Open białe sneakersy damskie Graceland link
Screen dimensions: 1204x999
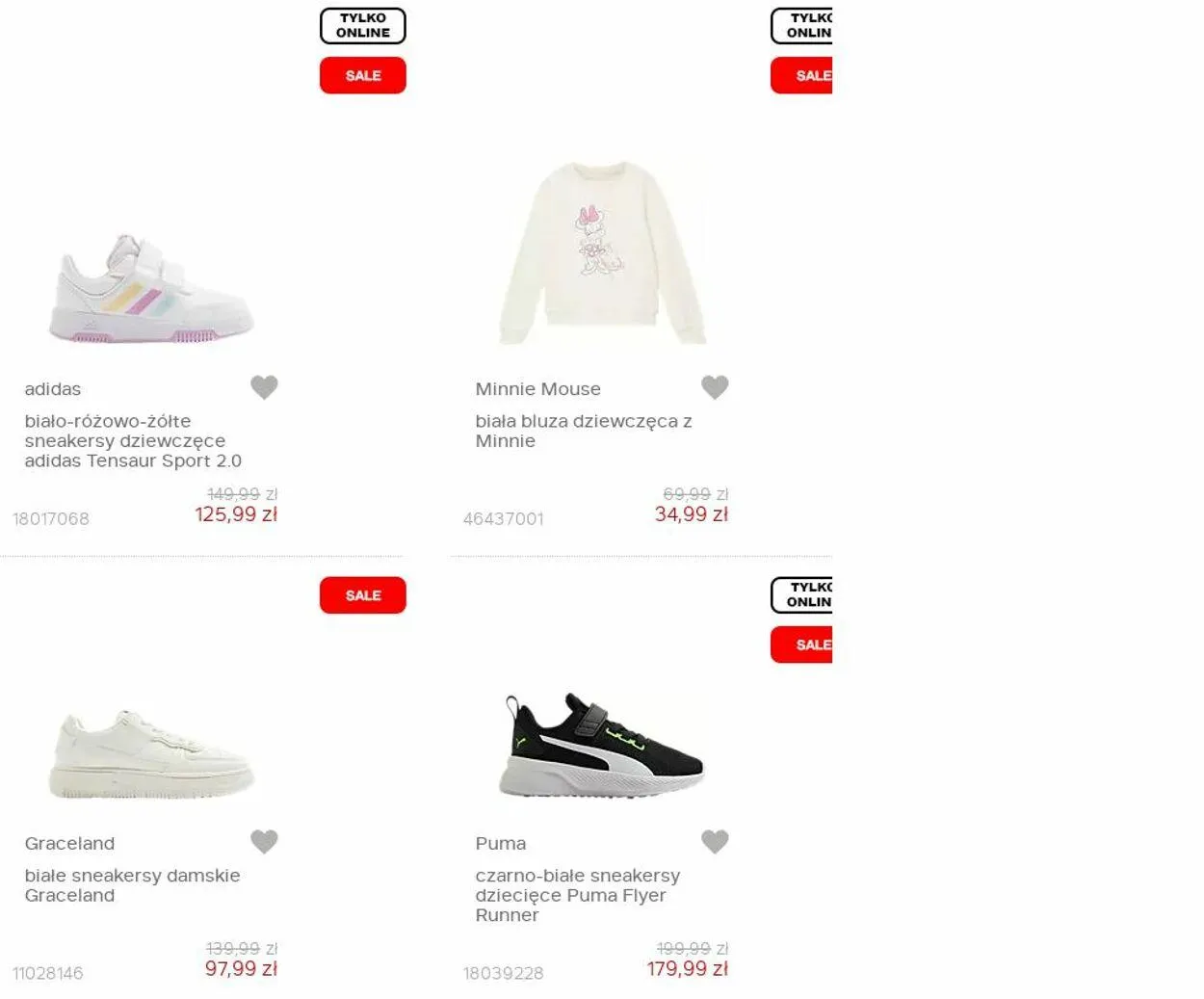132,885
